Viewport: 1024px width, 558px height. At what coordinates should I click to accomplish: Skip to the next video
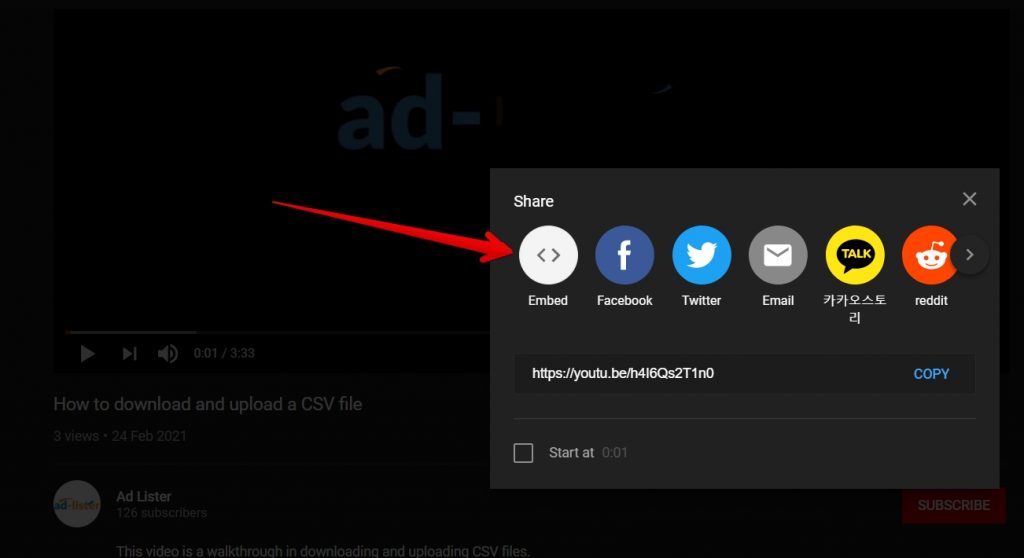129,353
